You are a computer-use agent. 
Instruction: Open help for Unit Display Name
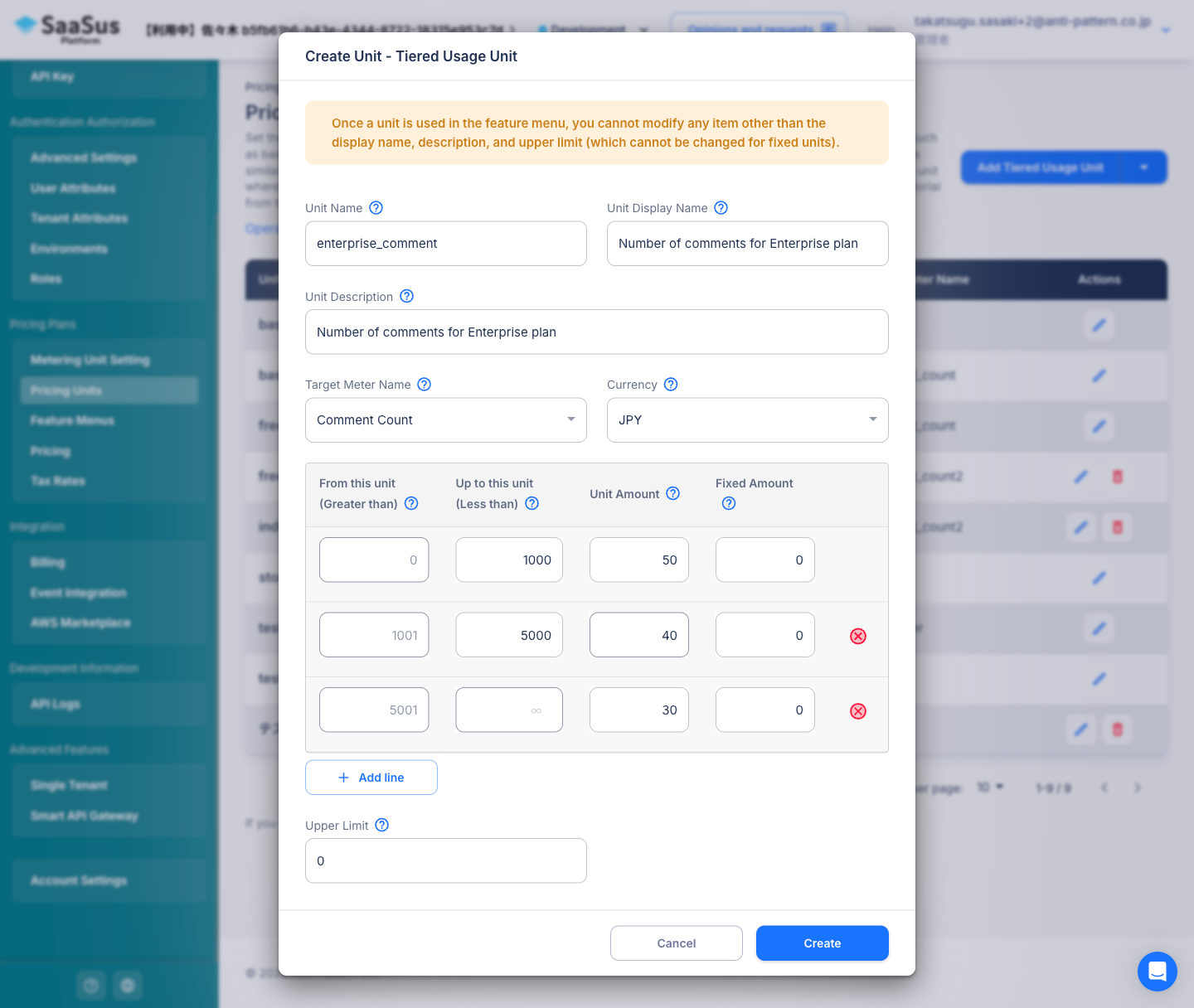[721, 208]
